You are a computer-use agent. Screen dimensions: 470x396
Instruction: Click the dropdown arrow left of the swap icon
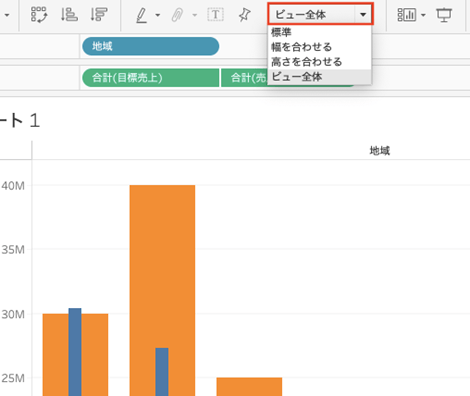[x=7, y=15]
